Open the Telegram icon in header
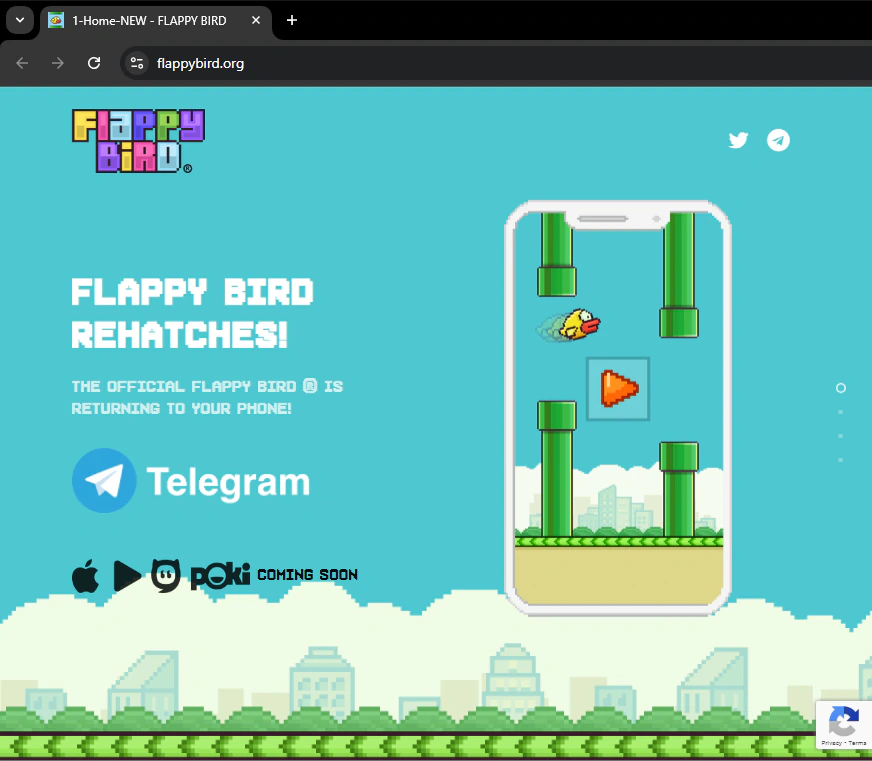 778,140
